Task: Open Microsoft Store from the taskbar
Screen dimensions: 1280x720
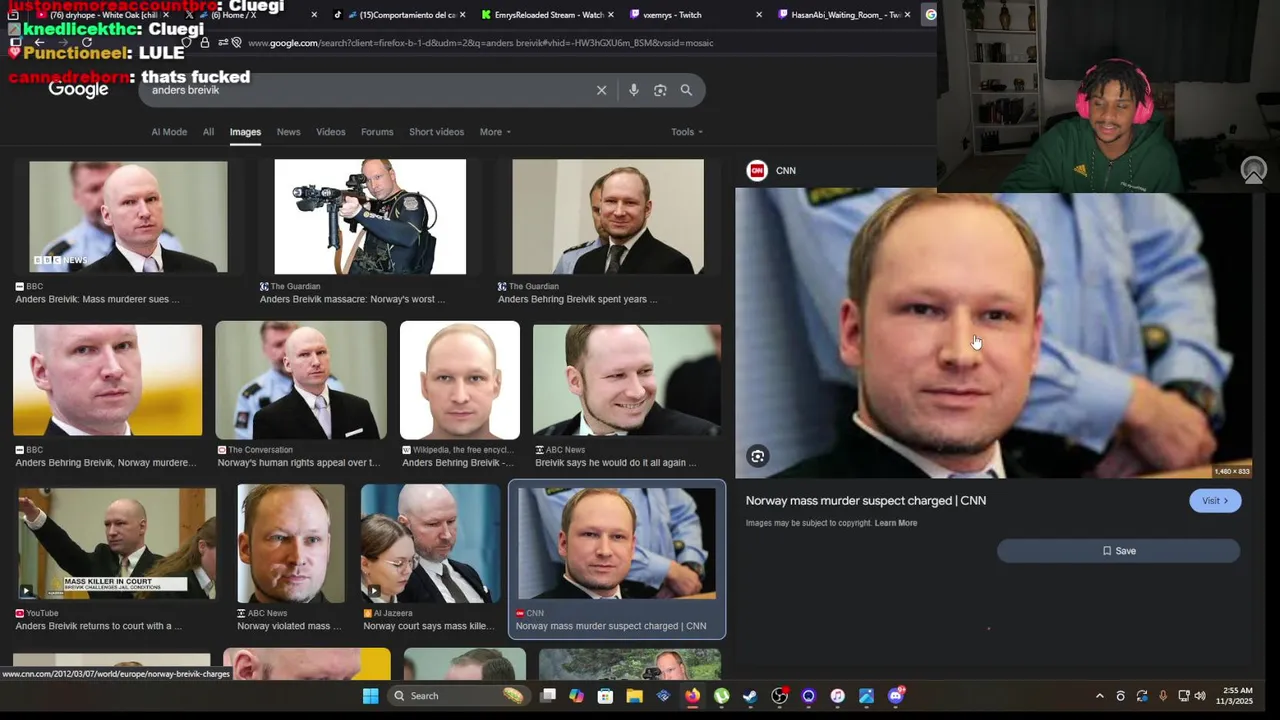Action: pyautogui.click(x=606, y=696)
